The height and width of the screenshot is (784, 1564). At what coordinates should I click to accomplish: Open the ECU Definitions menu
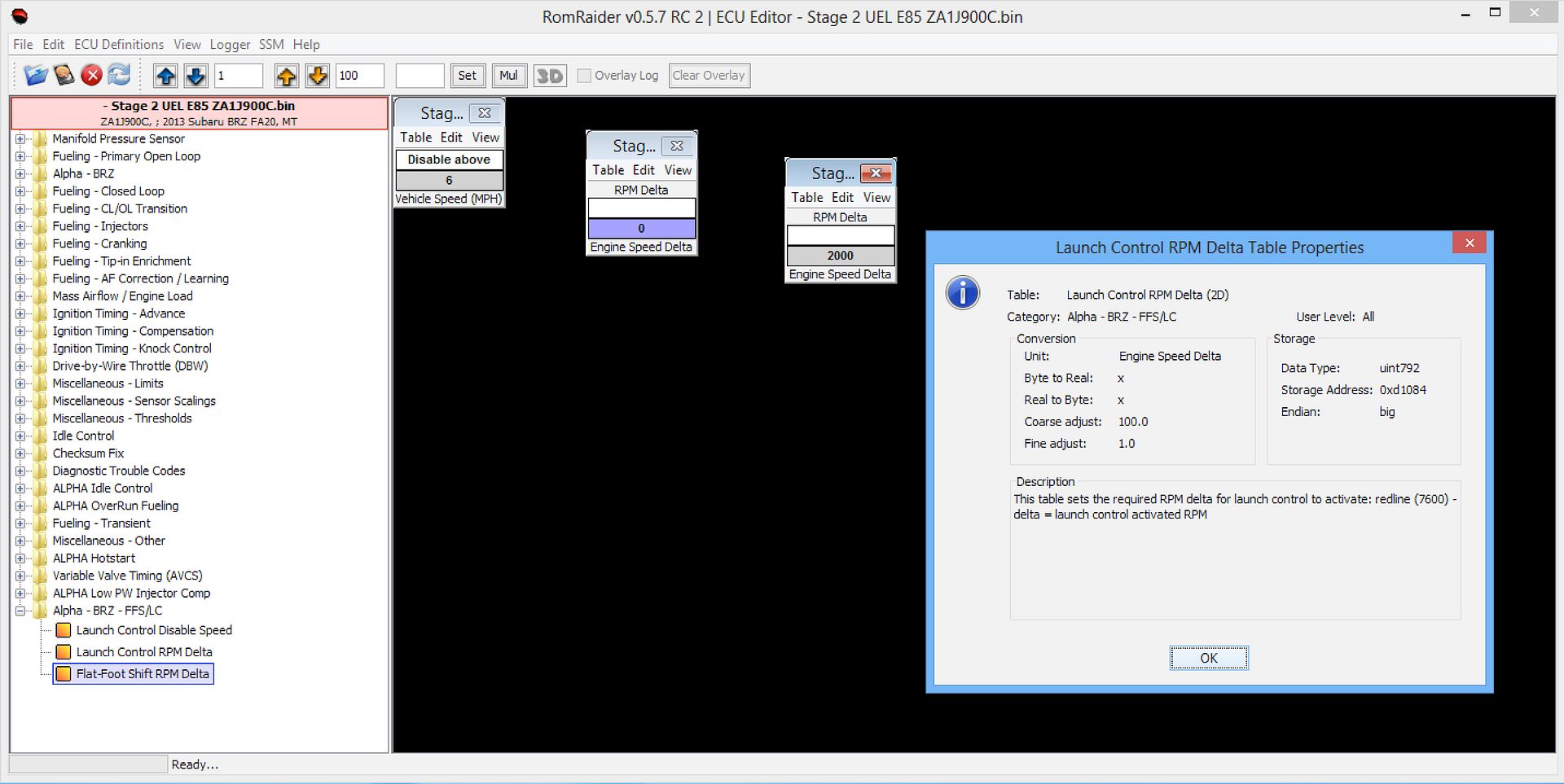pyautogui.click(x=119, y=44)
